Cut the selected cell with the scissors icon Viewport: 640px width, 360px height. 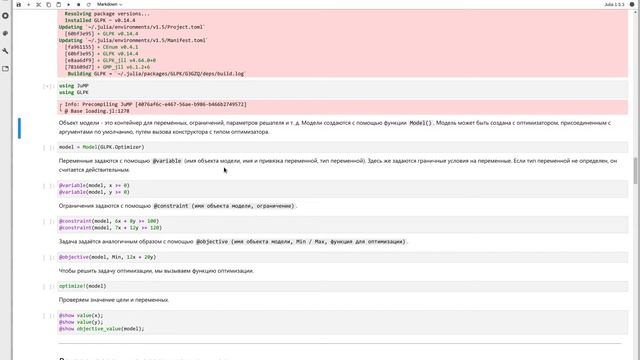38,4
